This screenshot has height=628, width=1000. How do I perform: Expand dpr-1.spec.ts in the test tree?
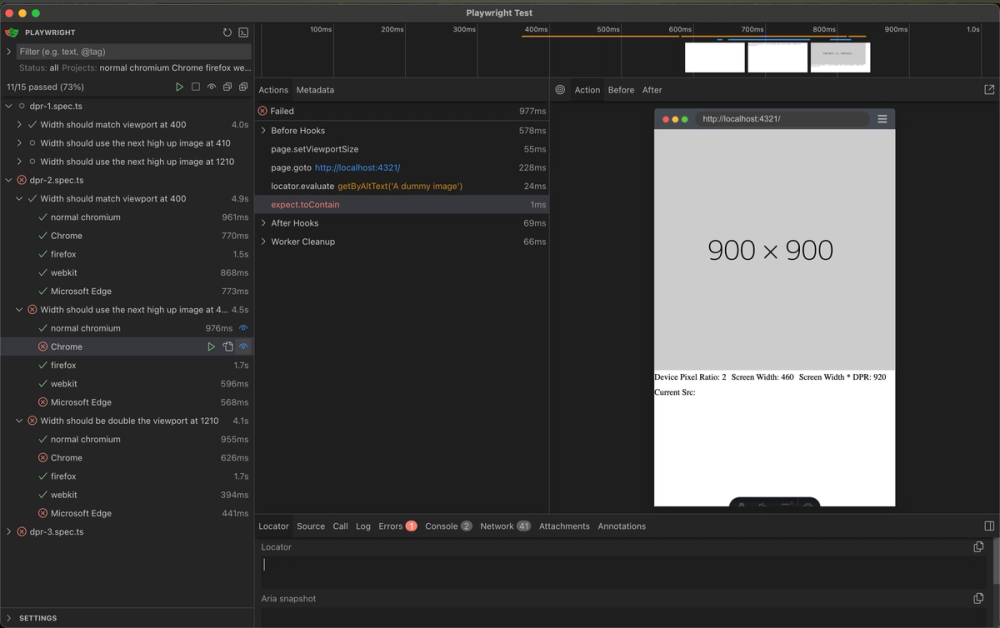point(8,105)
